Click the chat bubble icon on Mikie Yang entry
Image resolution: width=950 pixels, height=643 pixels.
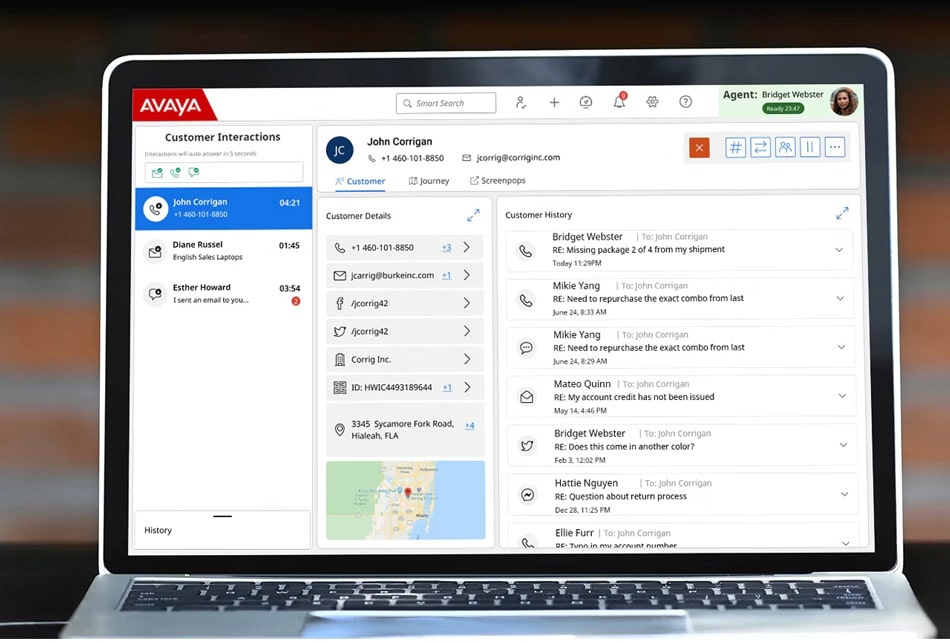[526, 347]
